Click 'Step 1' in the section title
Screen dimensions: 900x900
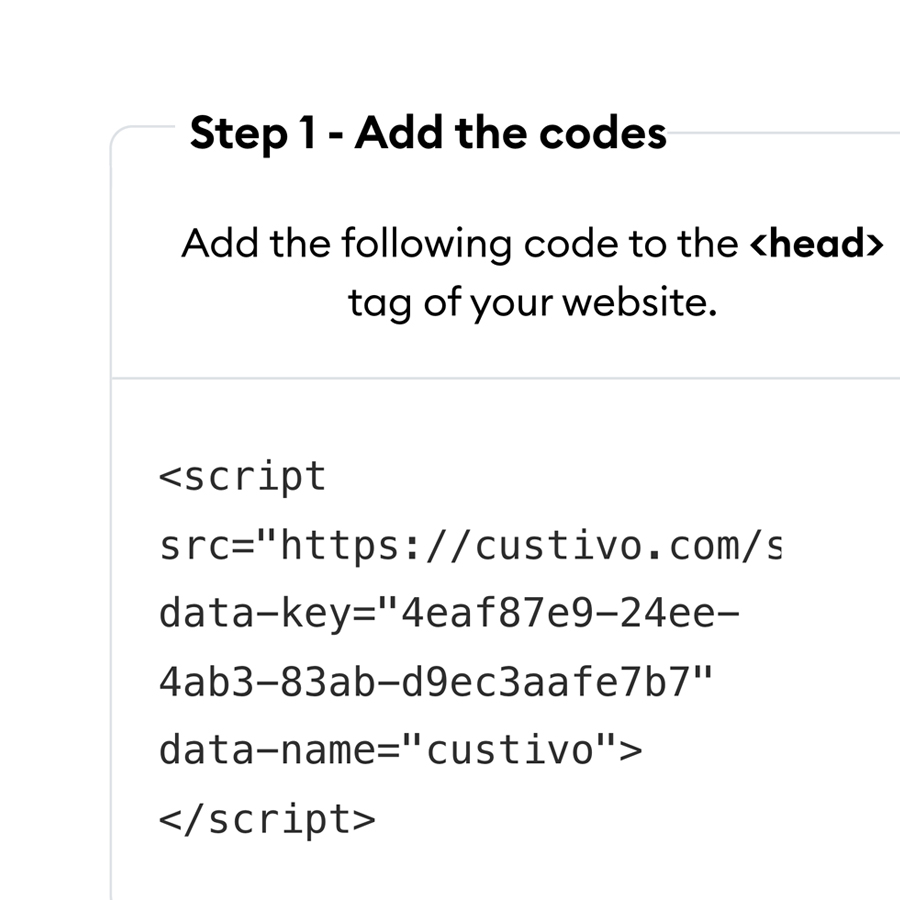253,133
